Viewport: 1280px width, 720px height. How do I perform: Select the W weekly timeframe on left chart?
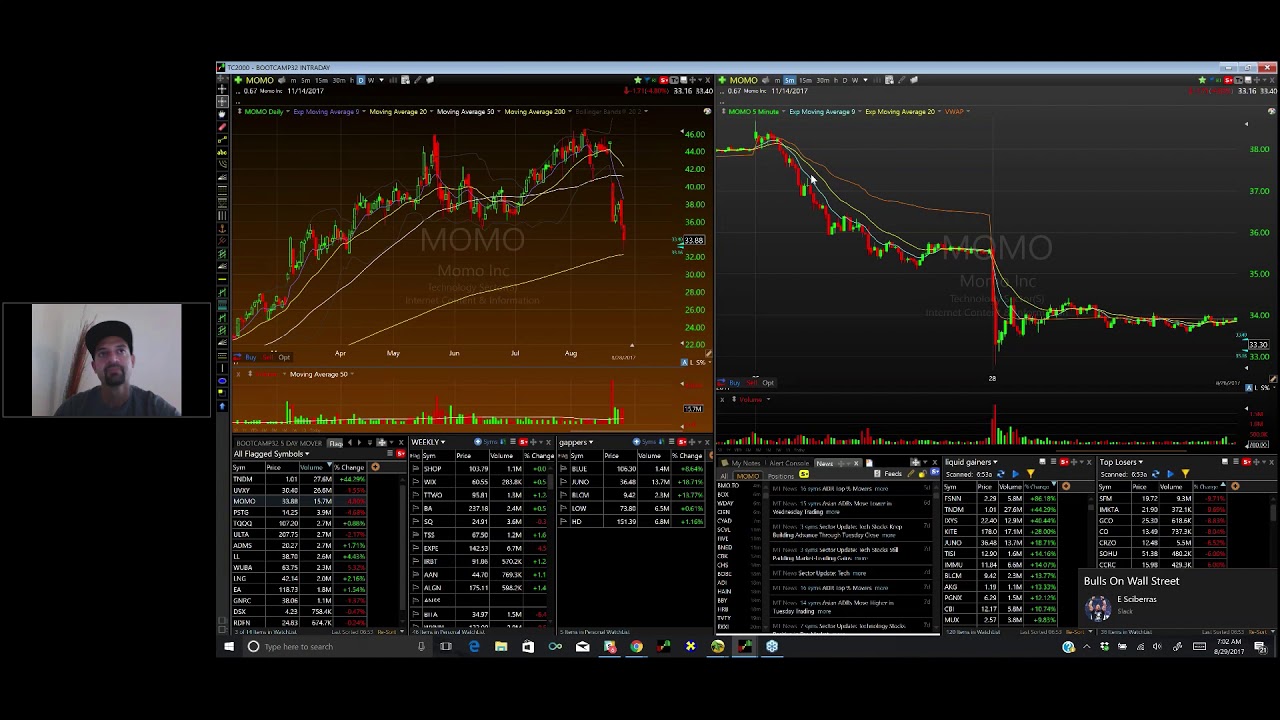[x=371, y=80]
